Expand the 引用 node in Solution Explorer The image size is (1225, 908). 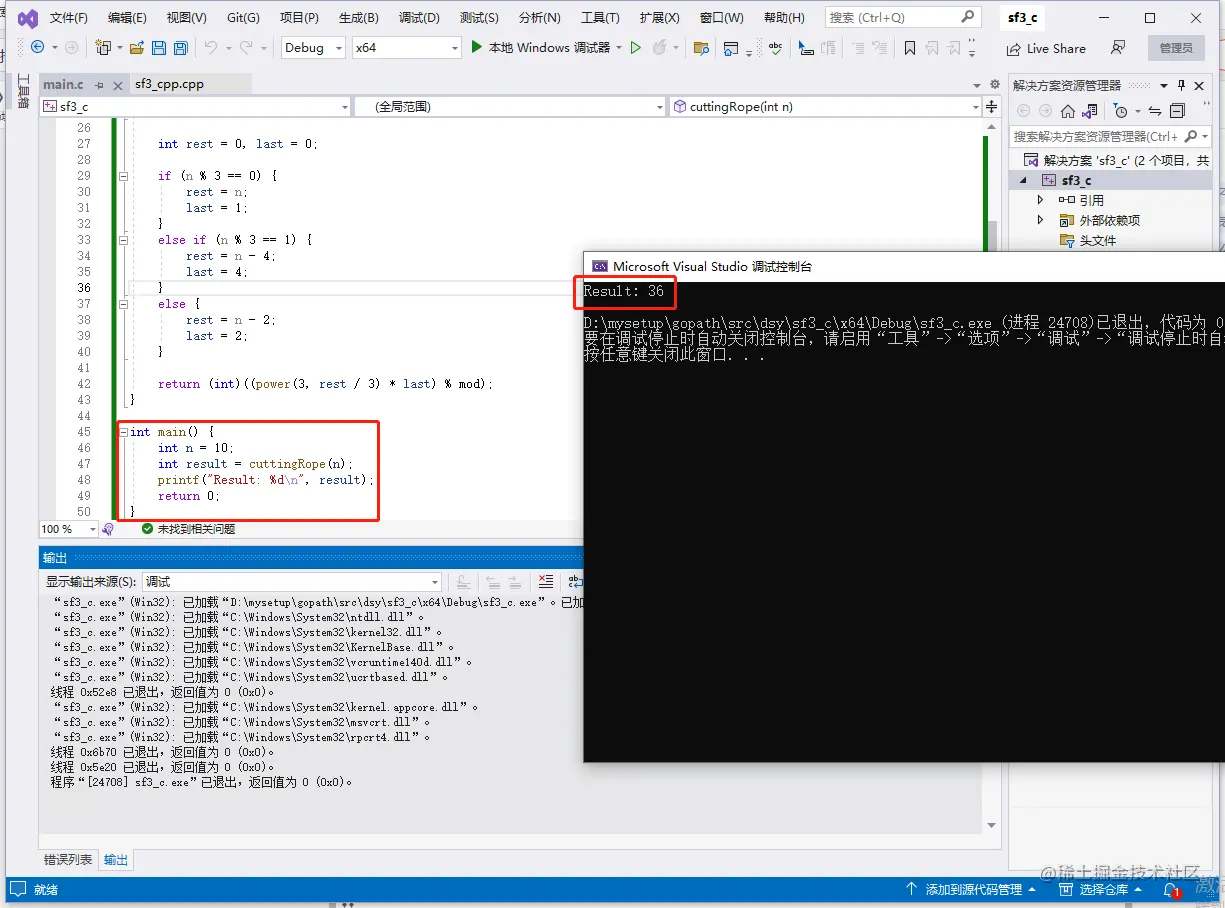click(1040, 200)
